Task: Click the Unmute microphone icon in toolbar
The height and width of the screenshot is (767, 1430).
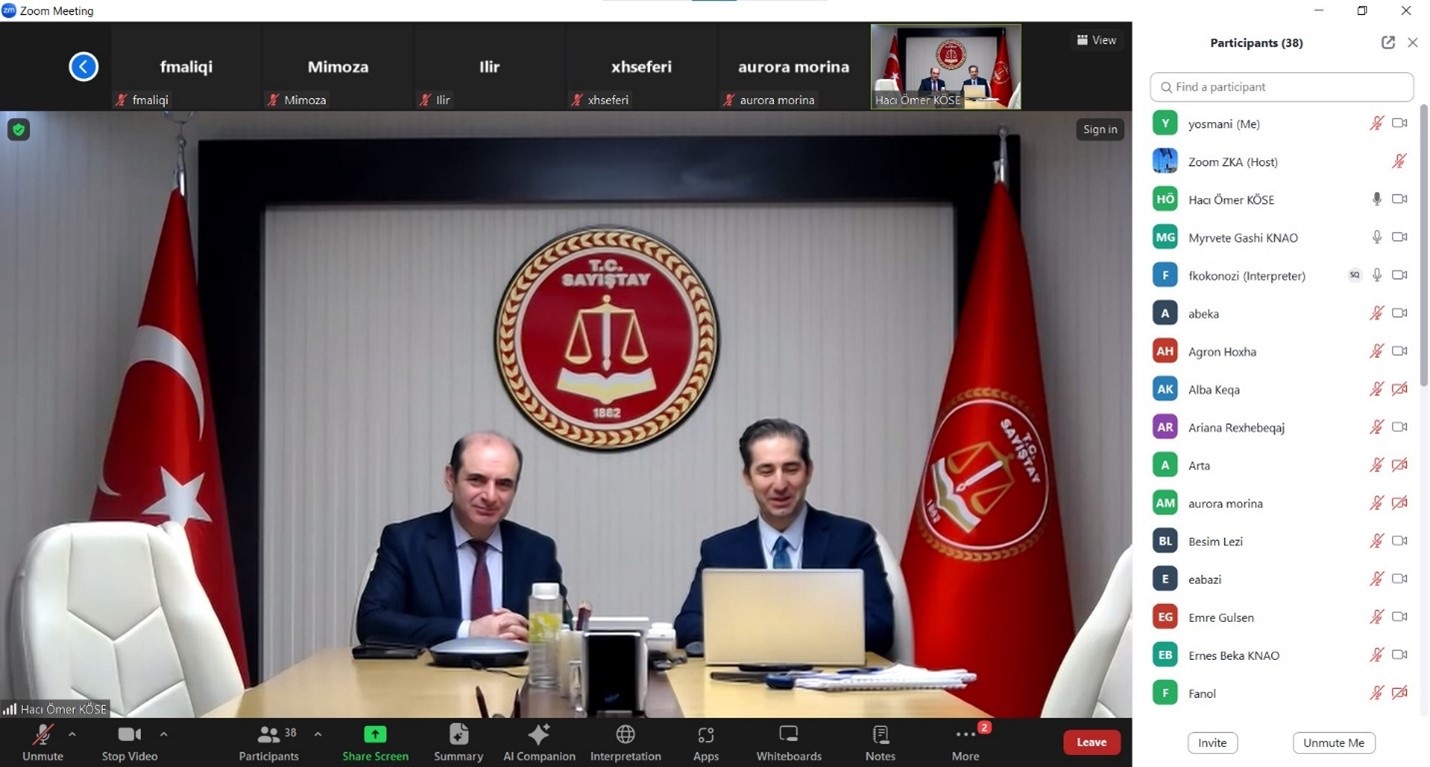Action: [43, 735]
